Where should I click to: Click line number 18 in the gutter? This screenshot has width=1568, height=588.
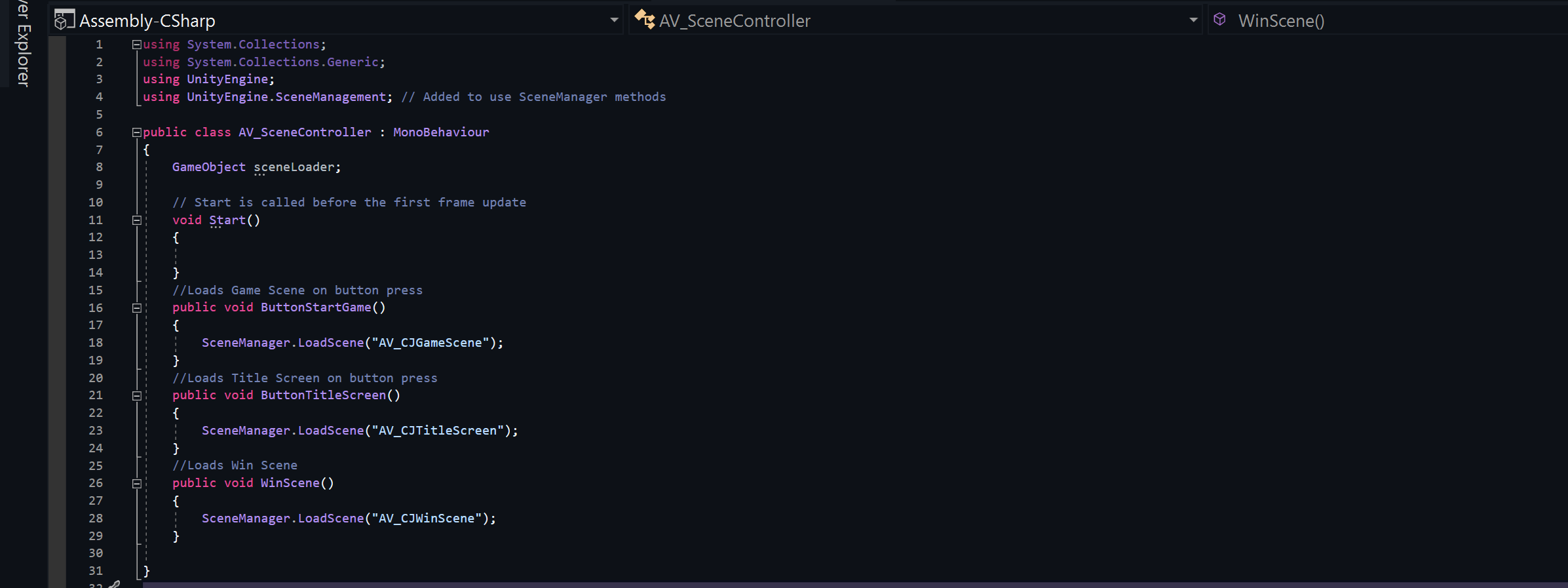[96, 343]
